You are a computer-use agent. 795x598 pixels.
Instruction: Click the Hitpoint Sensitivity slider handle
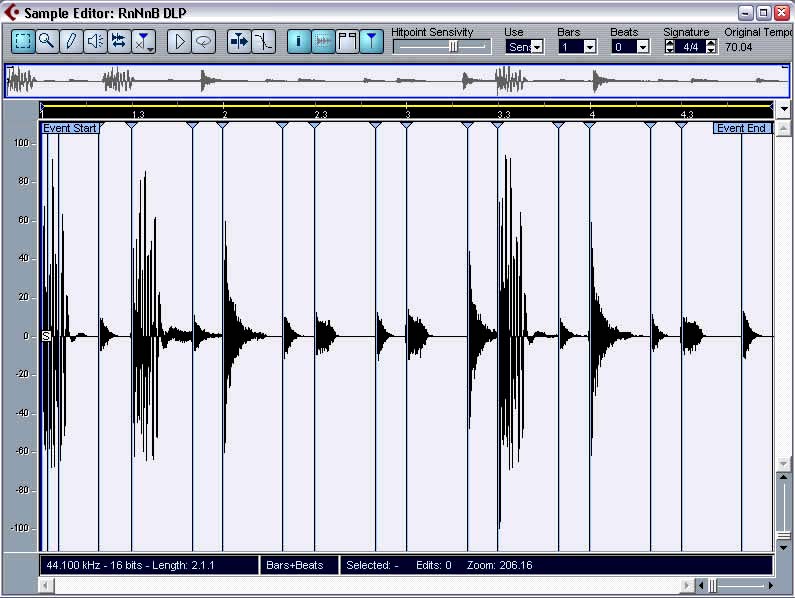click(453, 46)
